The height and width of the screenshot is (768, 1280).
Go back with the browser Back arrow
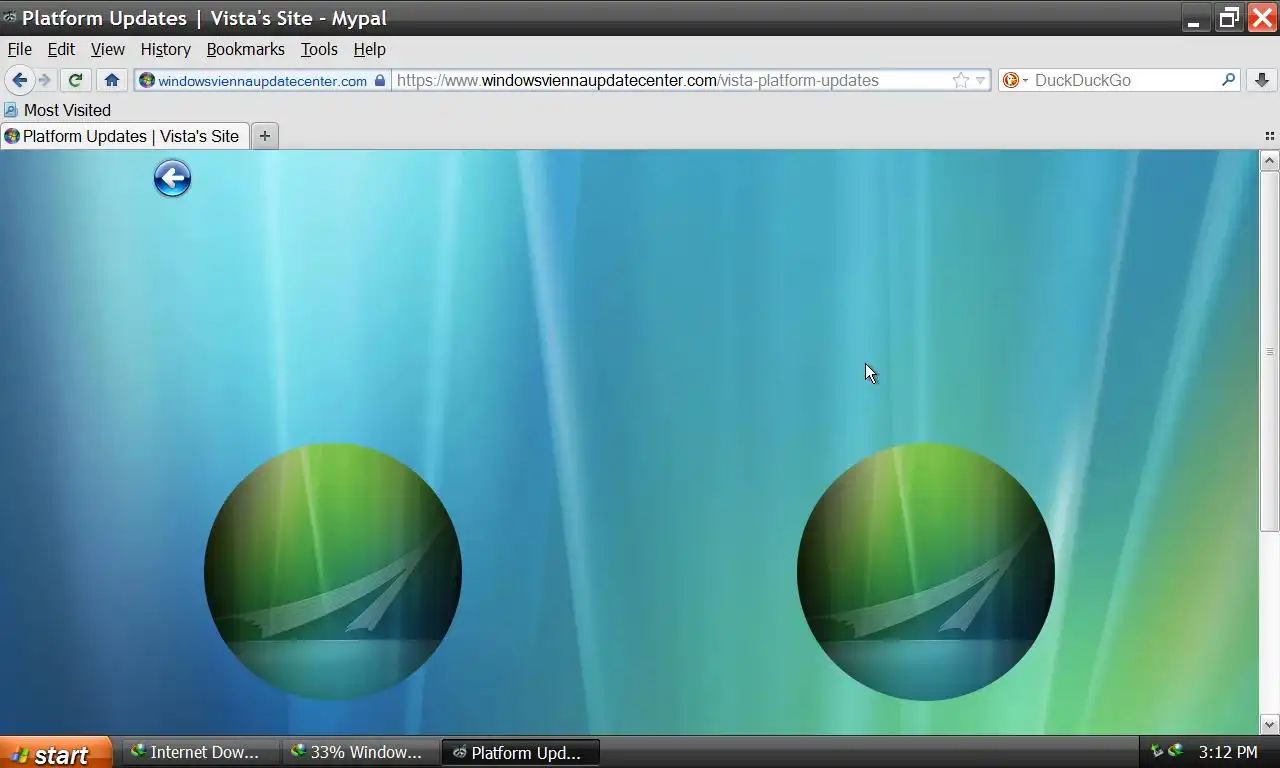19,80
